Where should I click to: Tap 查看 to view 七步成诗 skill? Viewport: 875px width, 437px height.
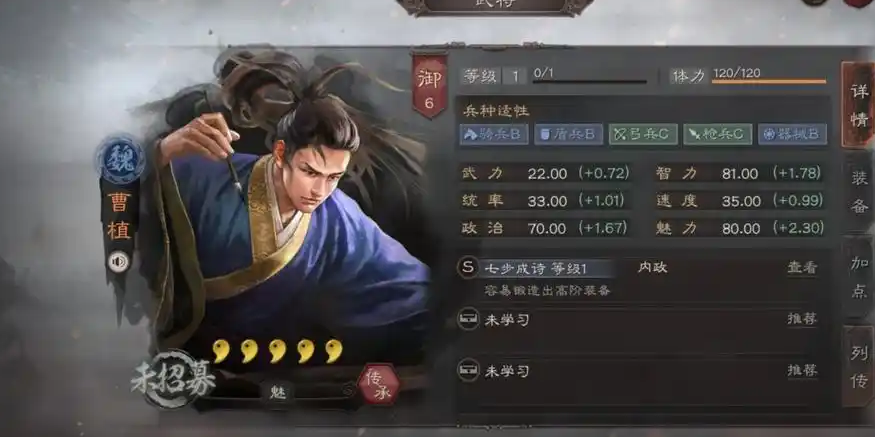point(802,267)
